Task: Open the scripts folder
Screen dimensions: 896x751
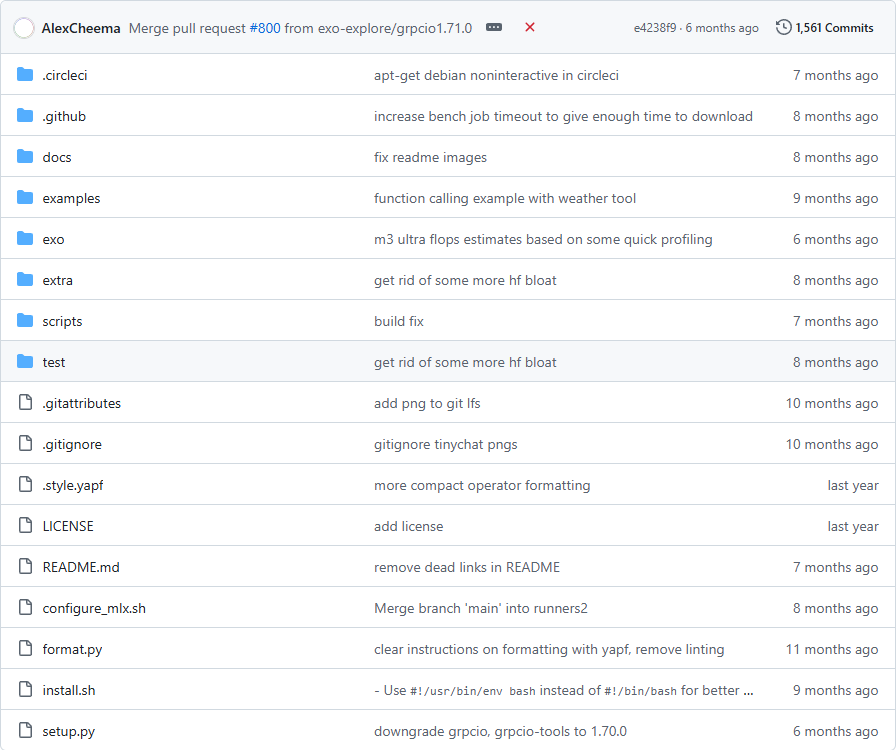Action: (x=62, y=321)
